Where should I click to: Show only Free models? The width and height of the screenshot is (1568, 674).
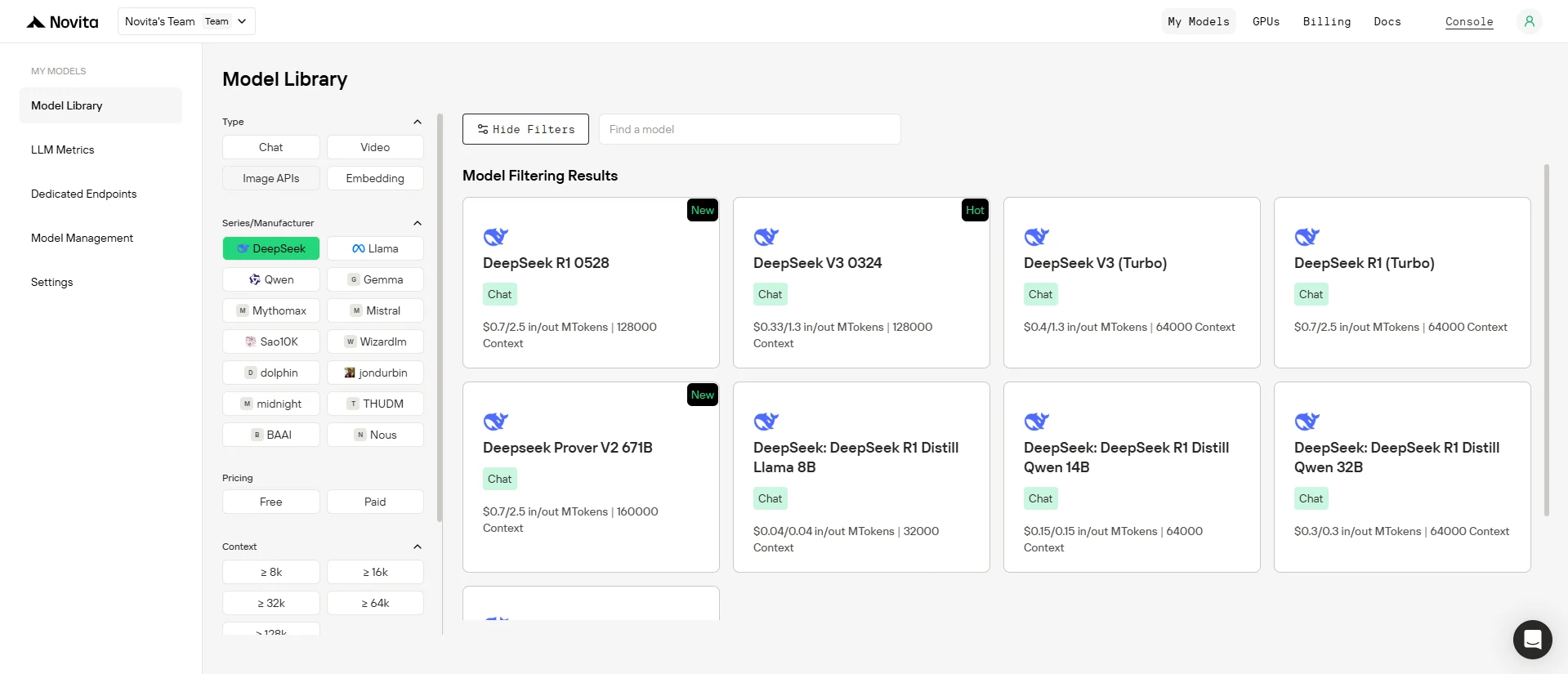271,502
